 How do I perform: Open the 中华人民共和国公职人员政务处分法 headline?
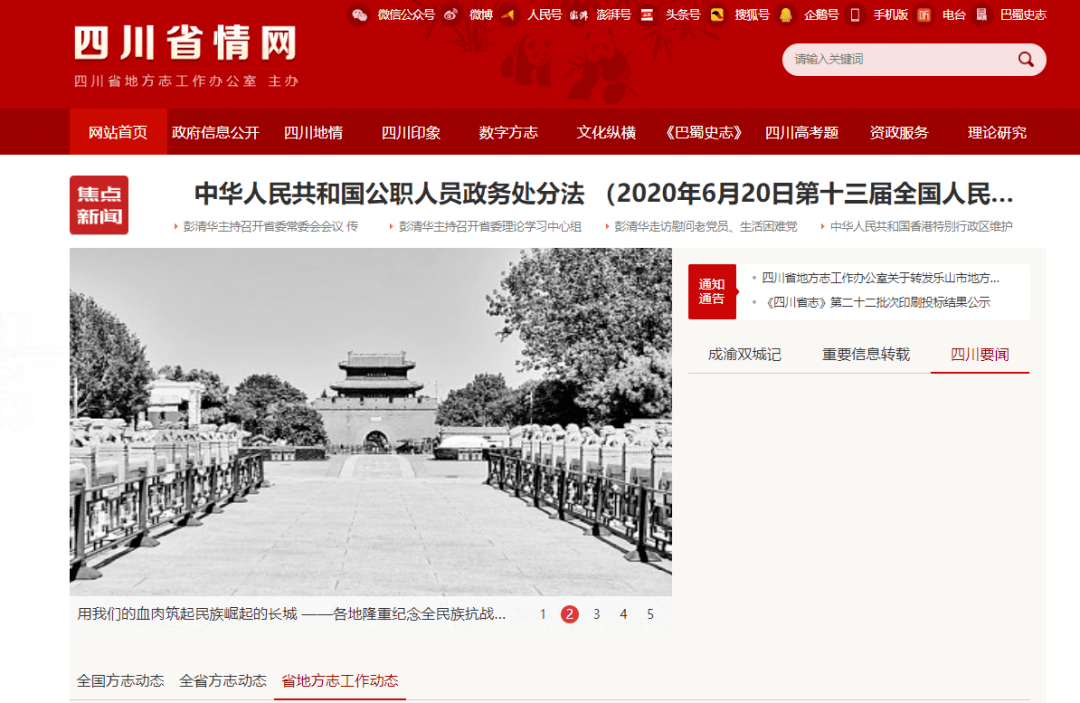coord(603,193)
